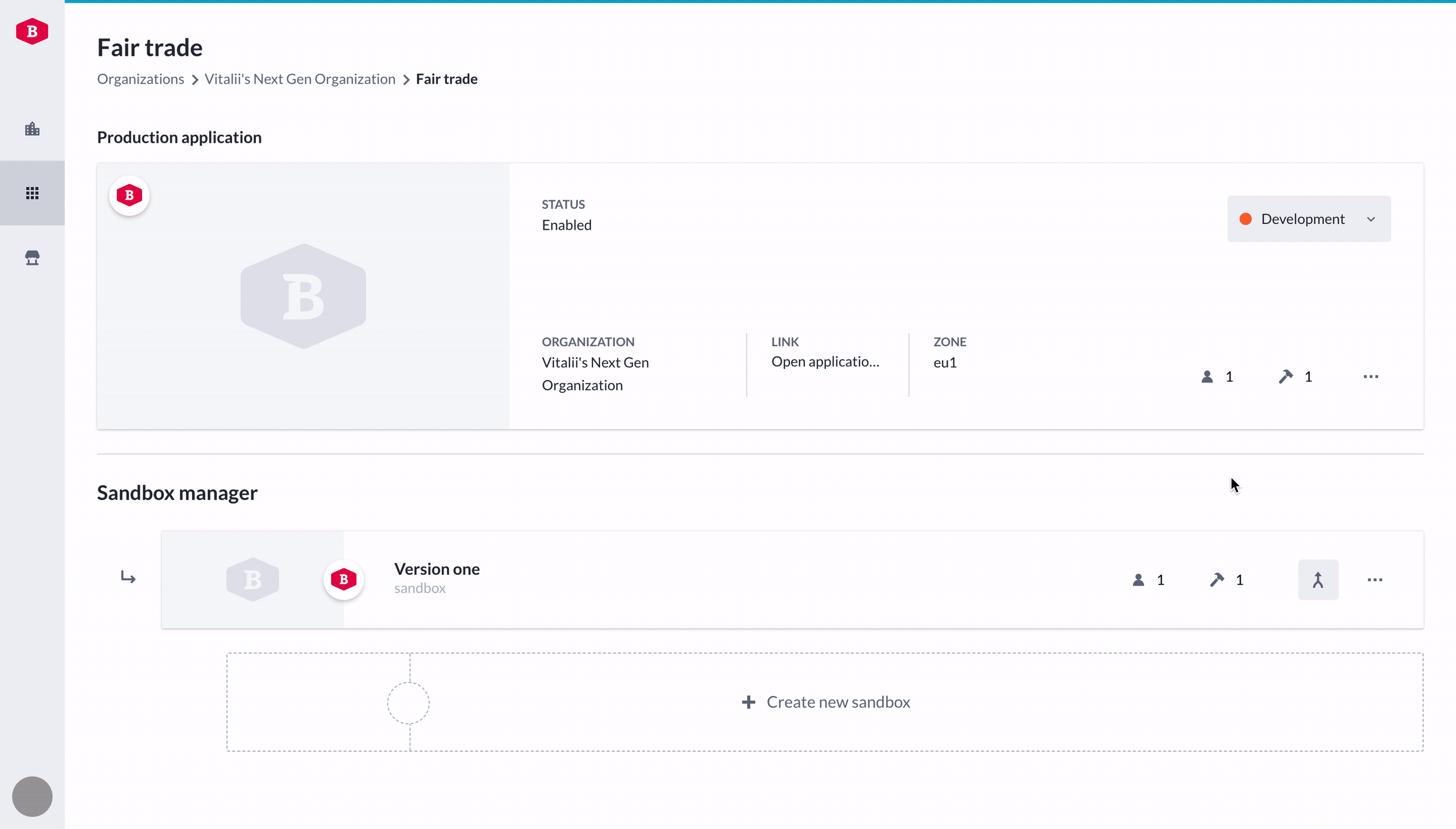Open Vitalii's Next Gen Organization breadcrumb
Viewport: 1456px width, 829px height.
[300, 79]
